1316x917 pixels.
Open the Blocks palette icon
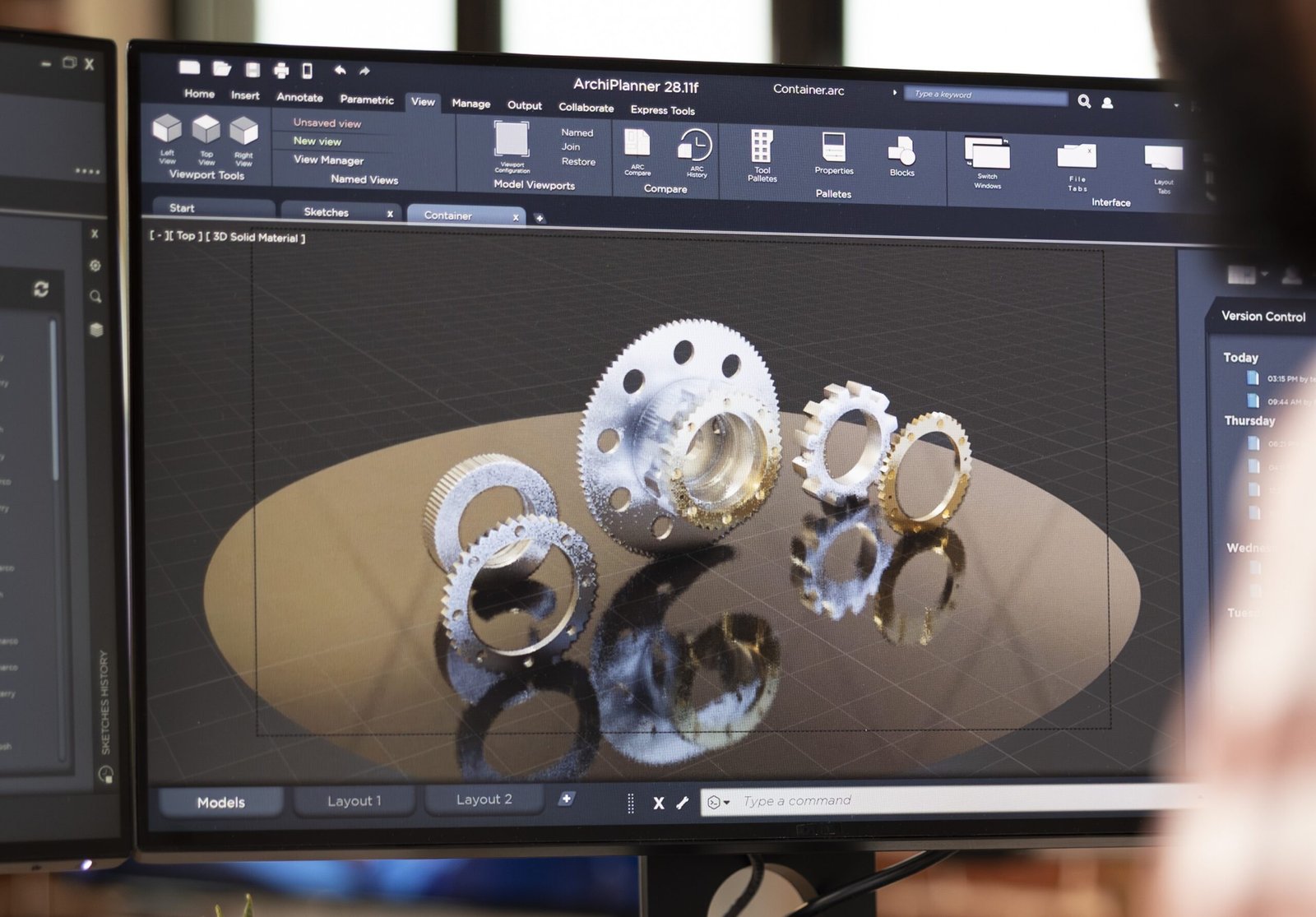tap(901, 151)
